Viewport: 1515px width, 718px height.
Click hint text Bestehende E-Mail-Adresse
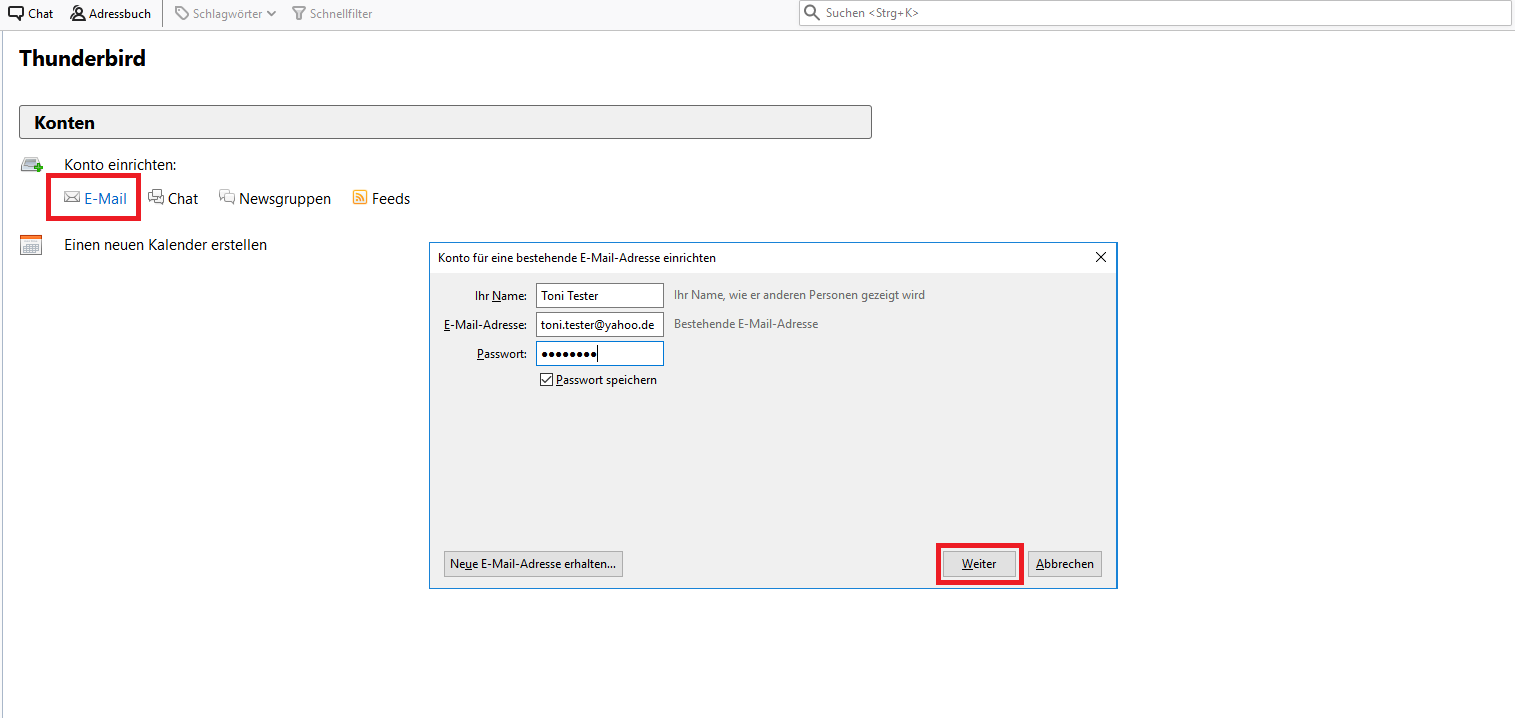pyautogui.click(x=746, y=324)
